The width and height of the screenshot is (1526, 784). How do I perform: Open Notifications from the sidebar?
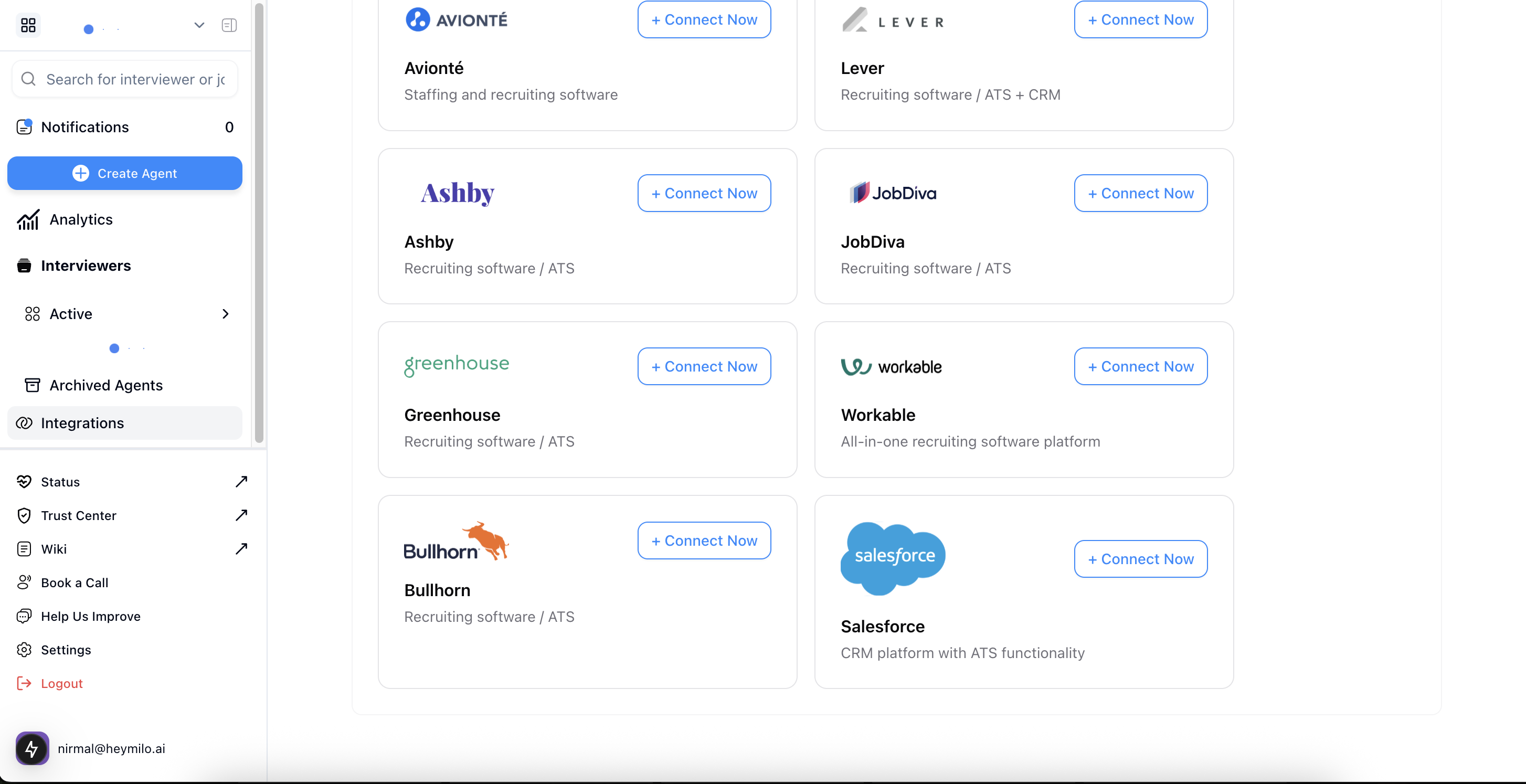[84, 127]
